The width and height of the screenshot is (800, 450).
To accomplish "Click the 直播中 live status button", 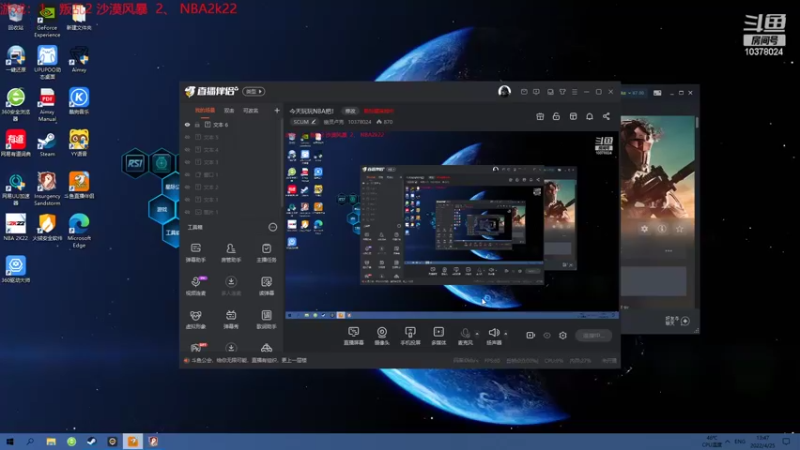I will (593, 335).
